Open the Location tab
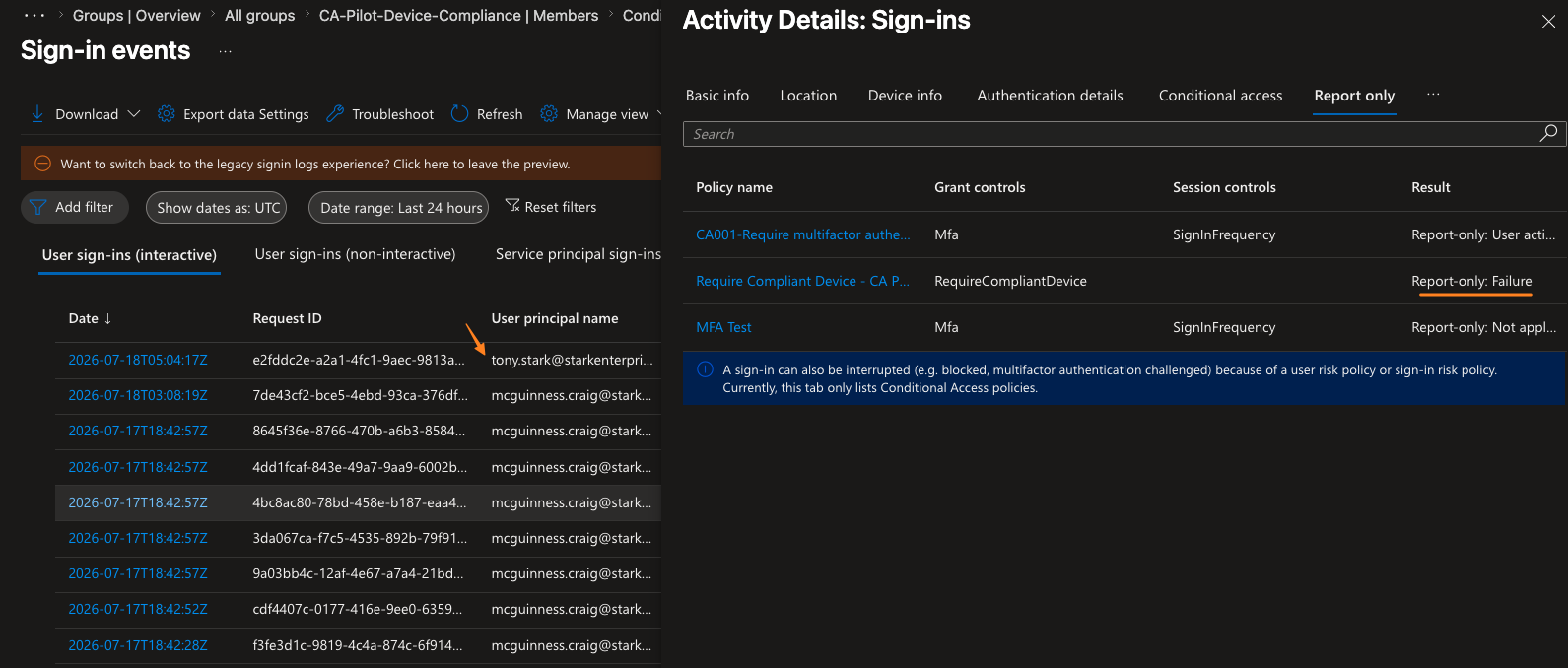 [808, 96]
